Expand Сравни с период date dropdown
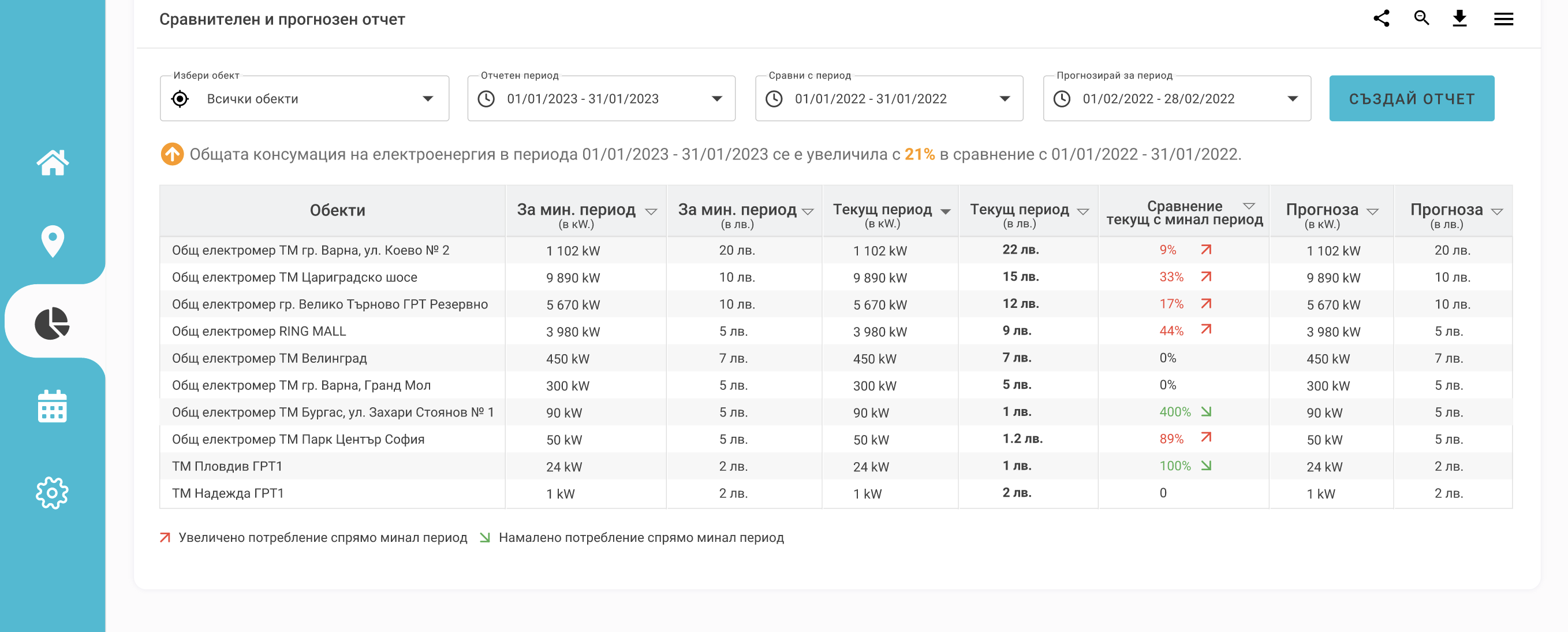1568x632 pixels. [1005, 99]
